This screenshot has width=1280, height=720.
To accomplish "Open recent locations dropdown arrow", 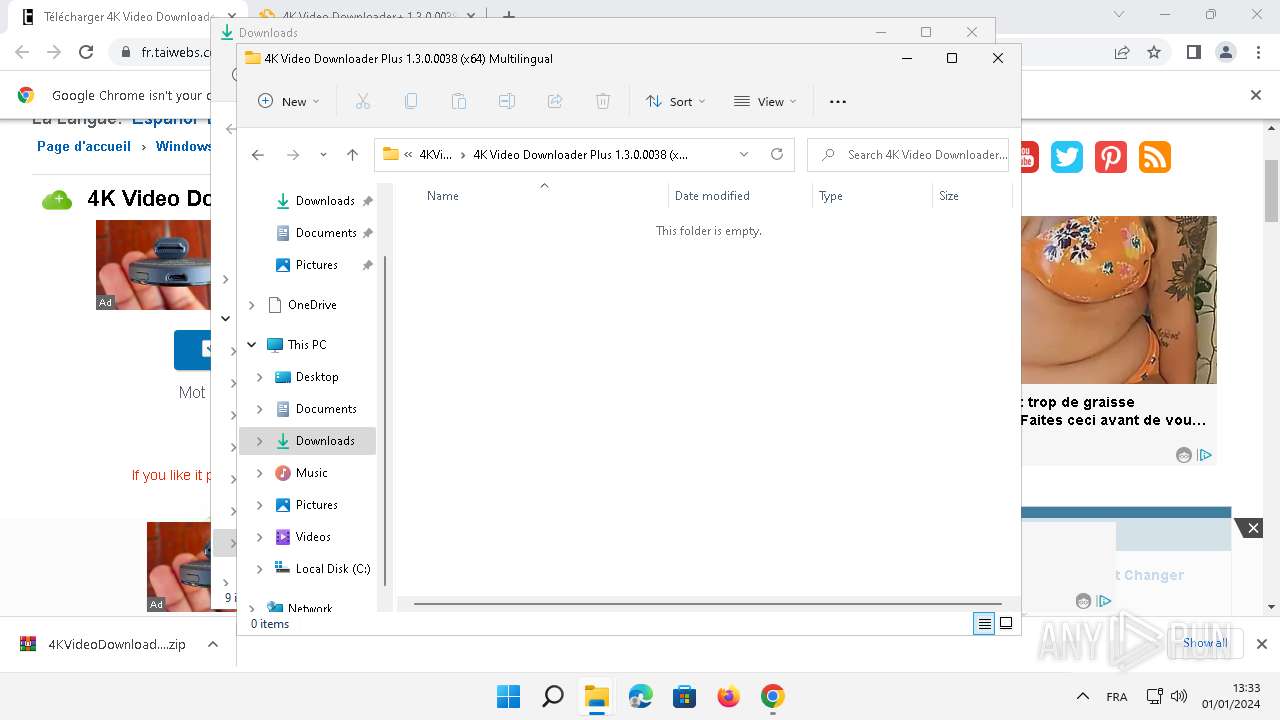I will 323,155.
